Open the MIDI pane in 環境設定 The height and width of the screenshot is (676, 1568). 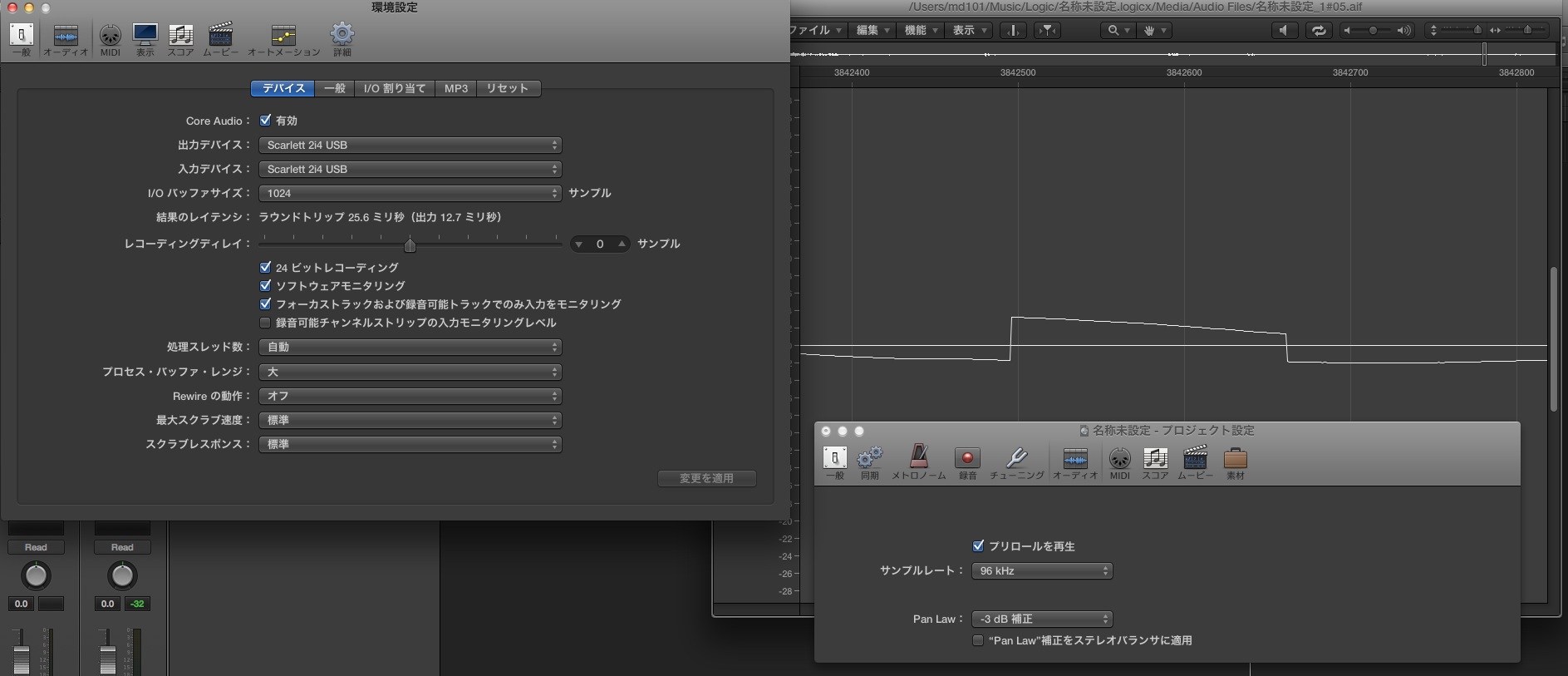pos(111,39)
